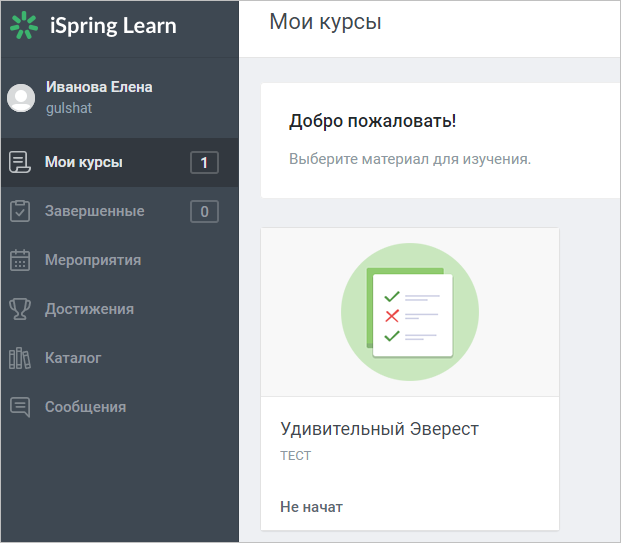The image size is (621, 543).
Task: Click the Достижения trophy icon
Action: [x=20, y=309]
